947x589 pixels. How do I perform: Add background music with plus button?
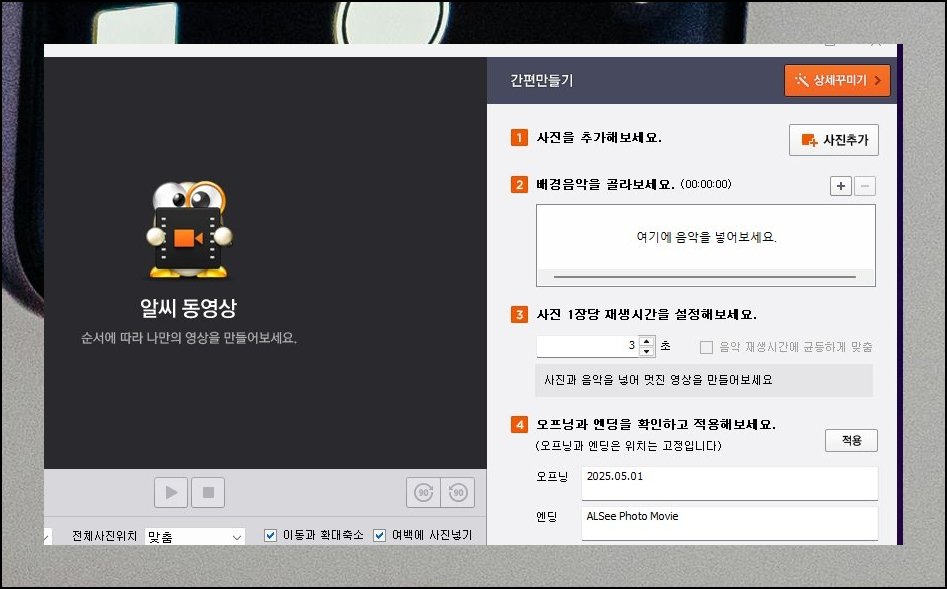(841, 186)
